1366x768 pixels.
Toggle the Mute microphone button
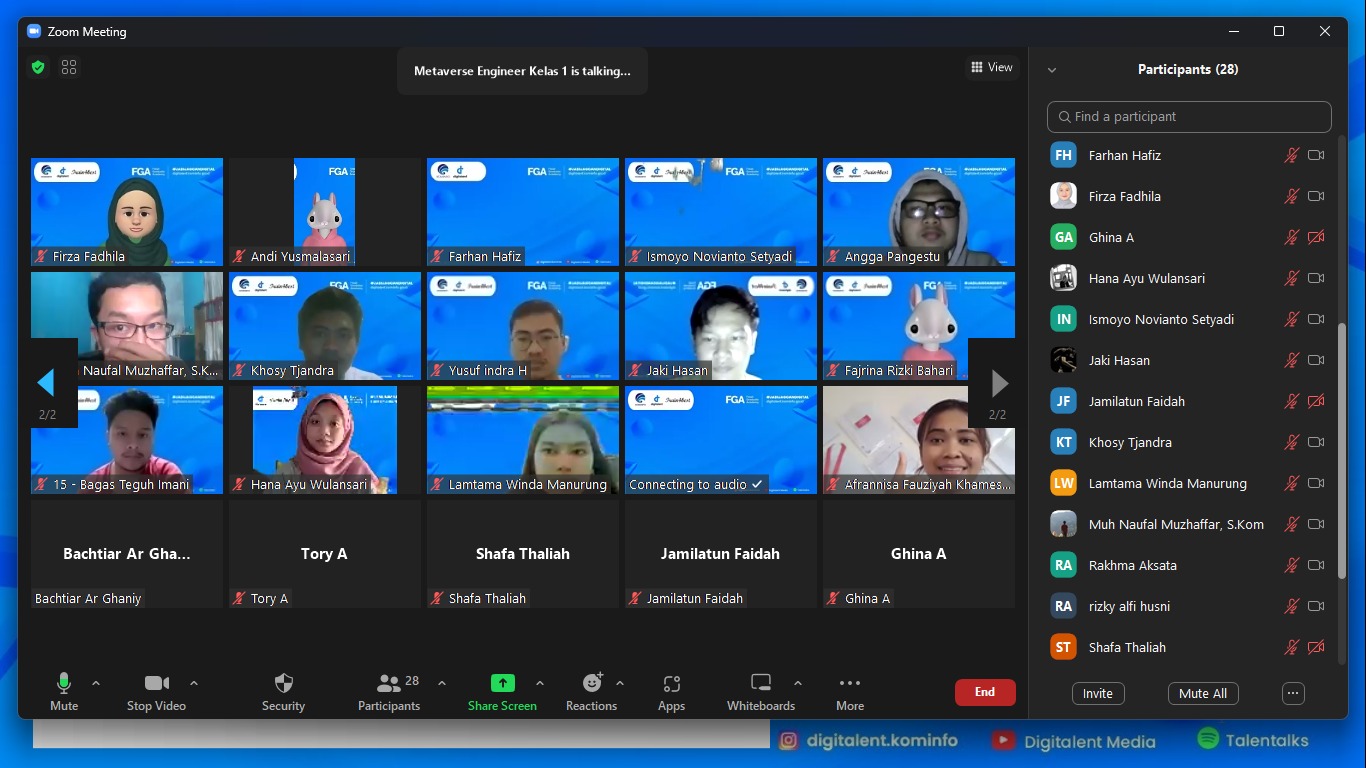click(64, 684)
